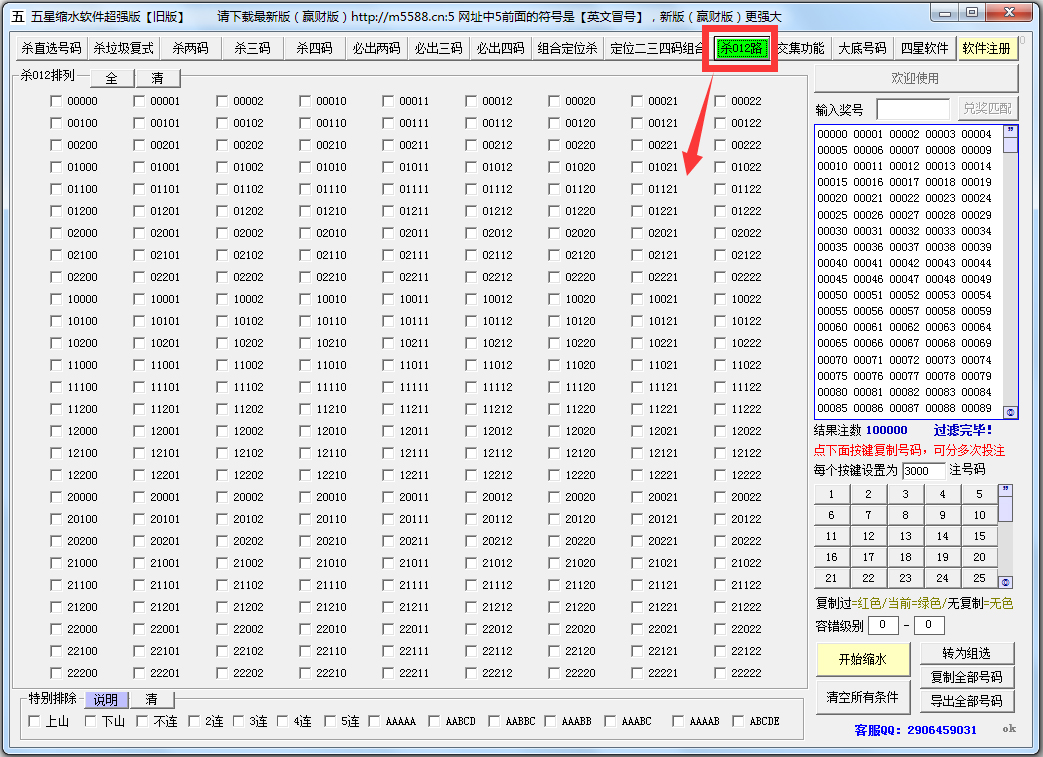Select all with the 全 button

[112, 78]
